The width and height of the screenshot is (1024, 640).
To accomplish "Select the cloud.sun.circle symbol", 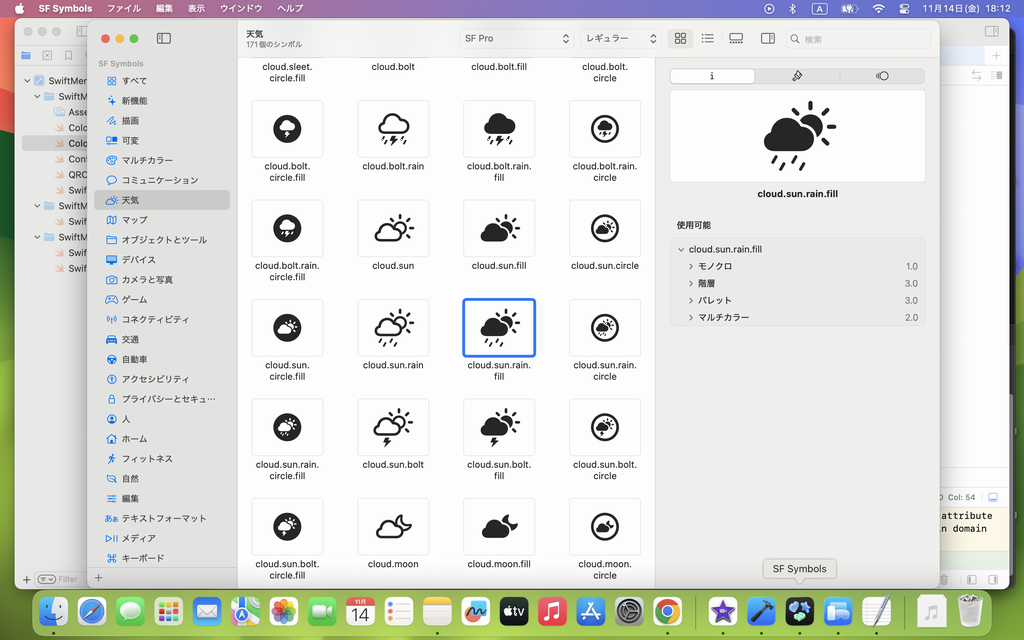I will tap(604, 229).
